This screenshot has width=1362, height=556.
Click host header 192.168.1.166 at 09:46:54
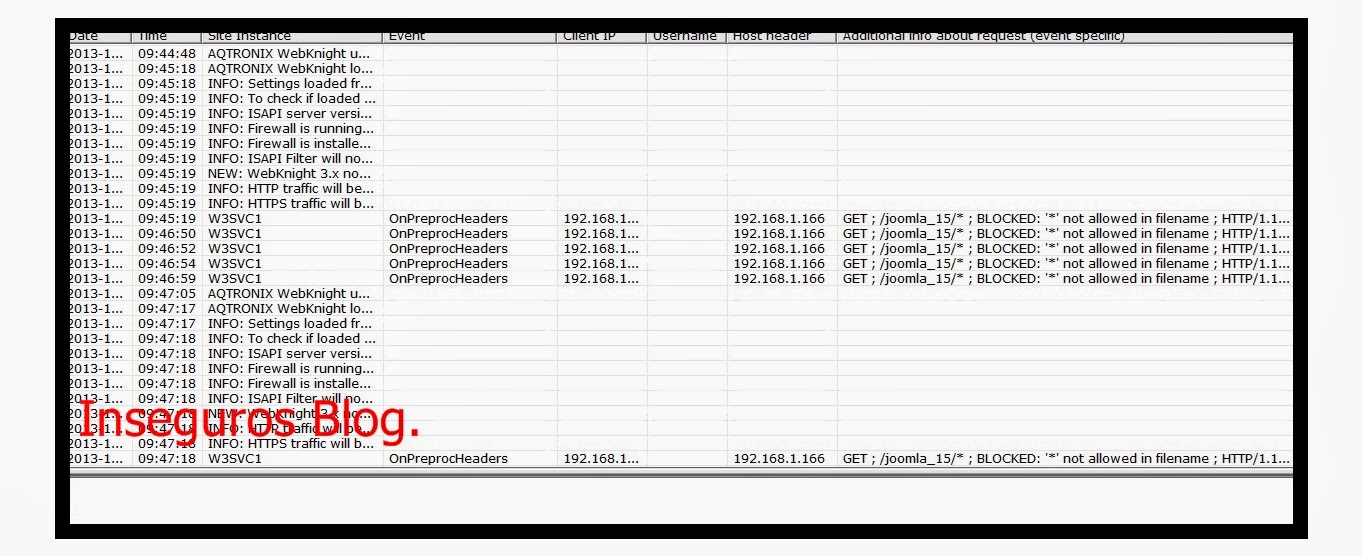point(779,264)
